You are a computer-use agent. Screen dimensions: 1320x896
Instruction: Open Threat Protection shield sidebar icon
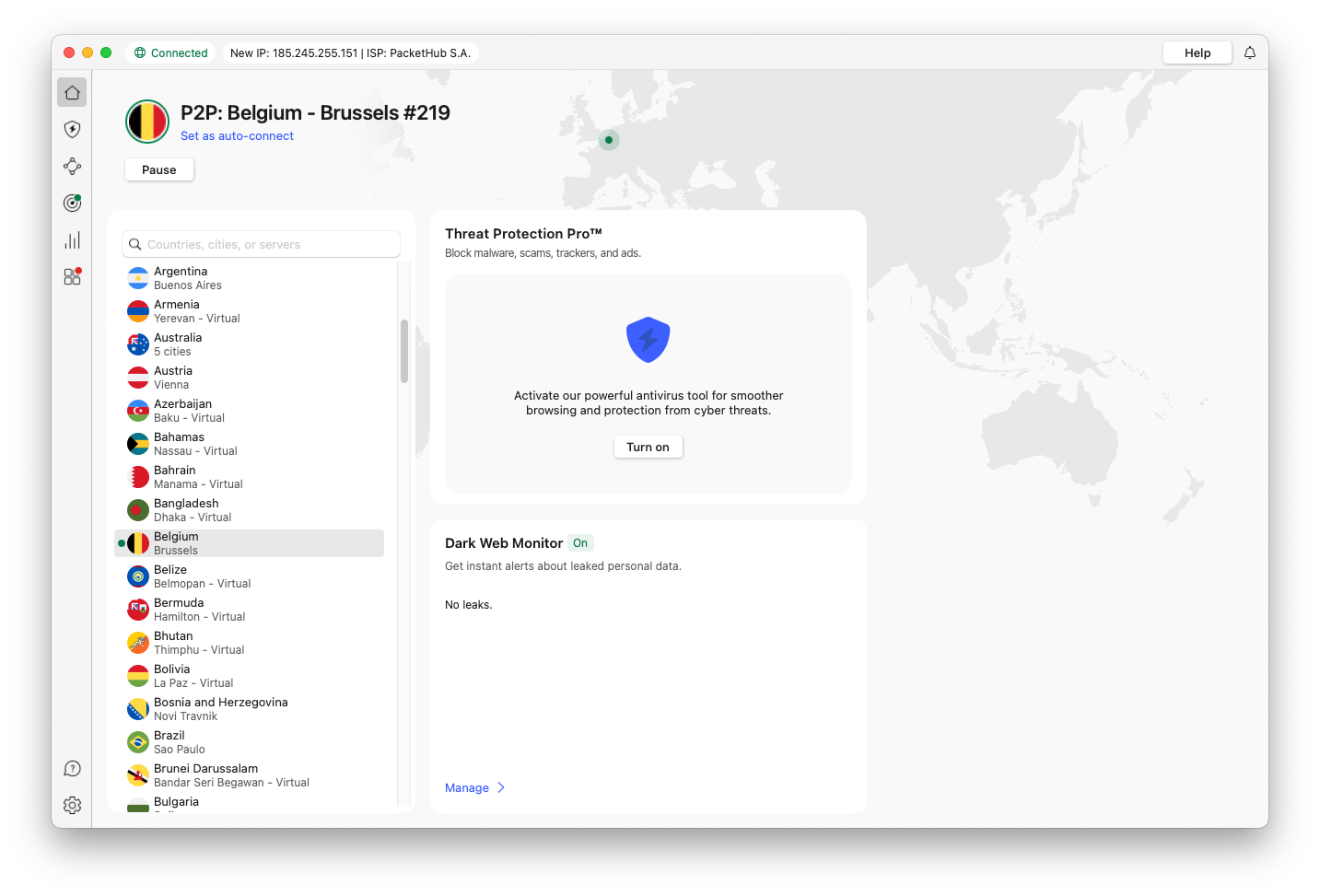(72, 129)
